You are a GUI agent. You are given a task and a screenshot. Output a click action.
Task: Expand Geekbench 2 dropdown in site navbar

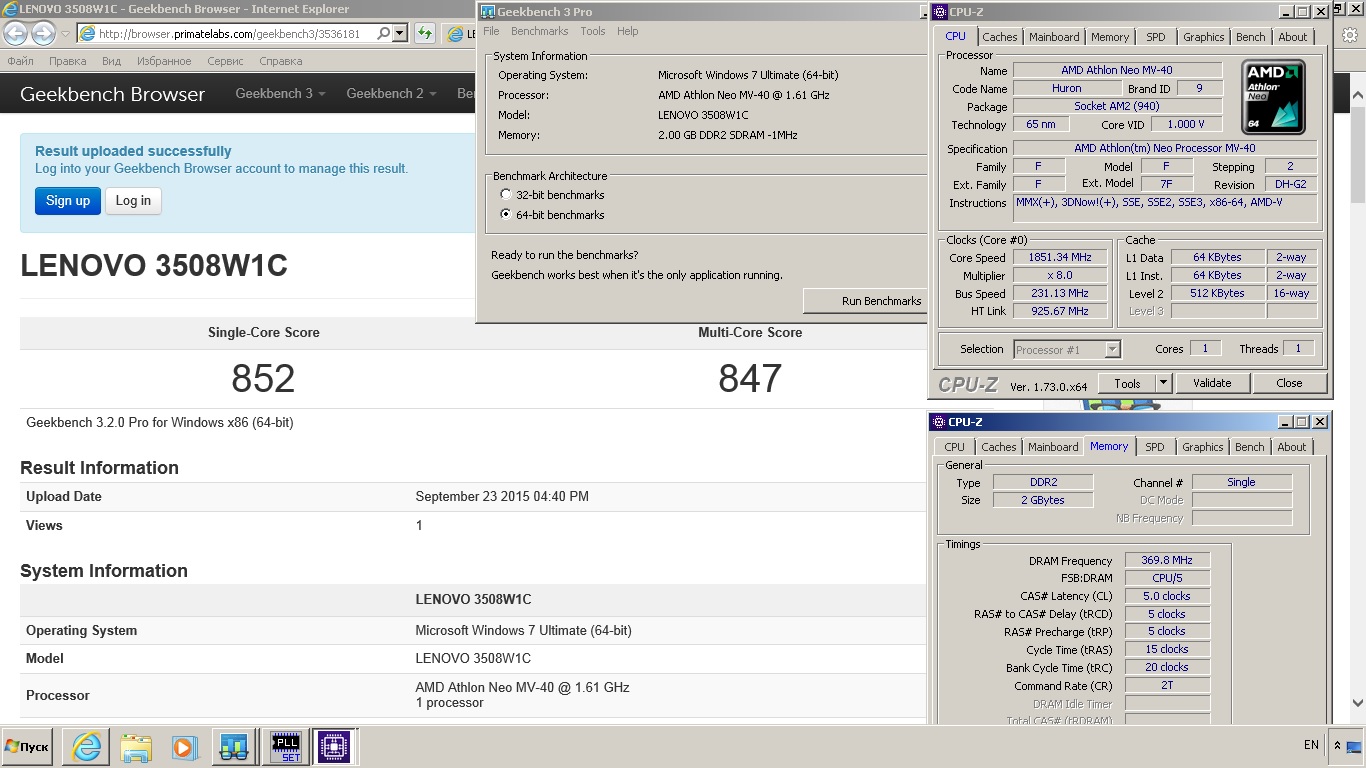tap(391, 93)
